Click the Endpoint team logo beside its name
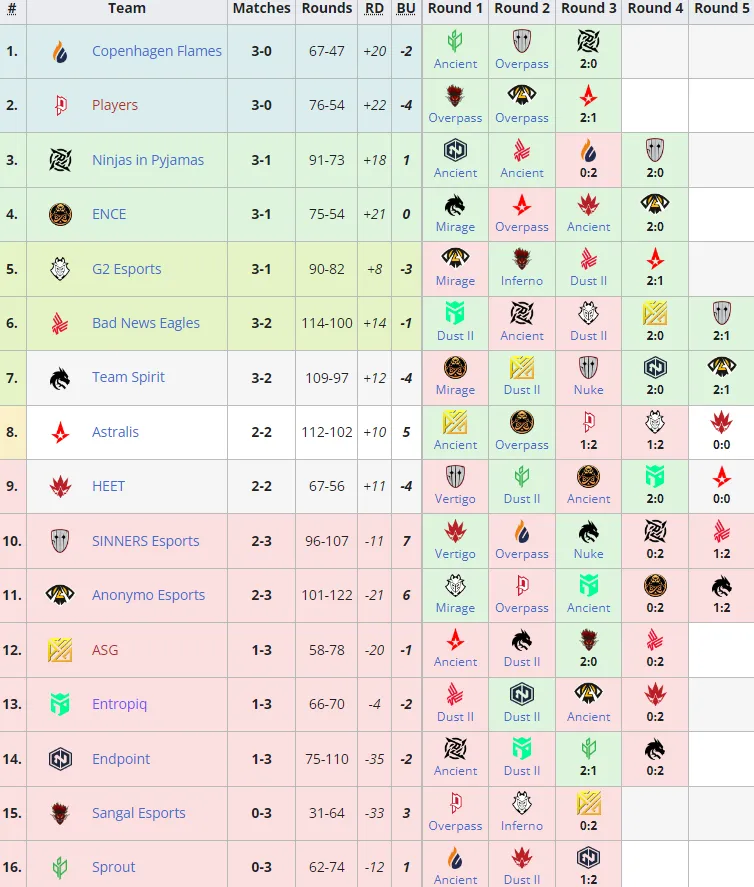This screenshot has width=754, height=887. coord(60,759)
